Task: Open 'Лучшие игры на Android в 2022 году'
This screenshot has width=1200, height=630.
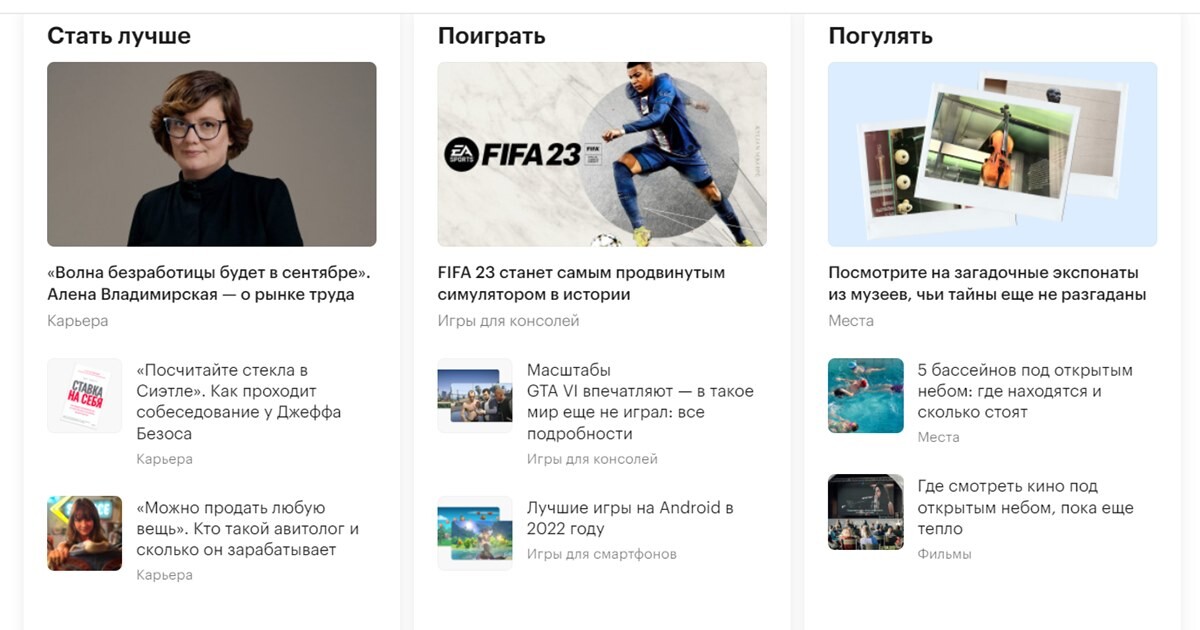Action: point(631,518)
